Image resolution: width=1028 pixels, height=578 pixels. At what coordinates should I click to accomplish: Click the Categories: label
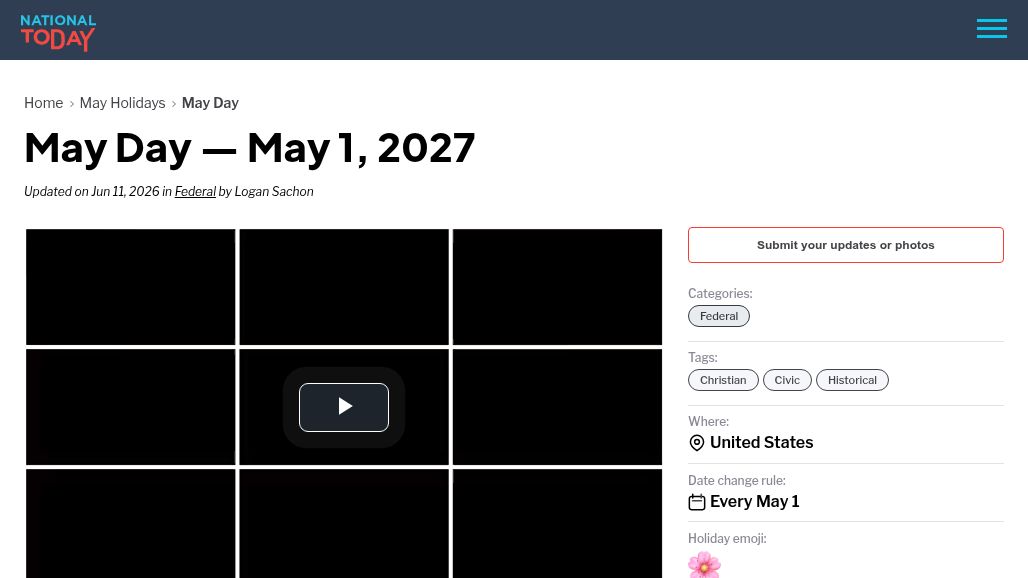click(720, 294)
